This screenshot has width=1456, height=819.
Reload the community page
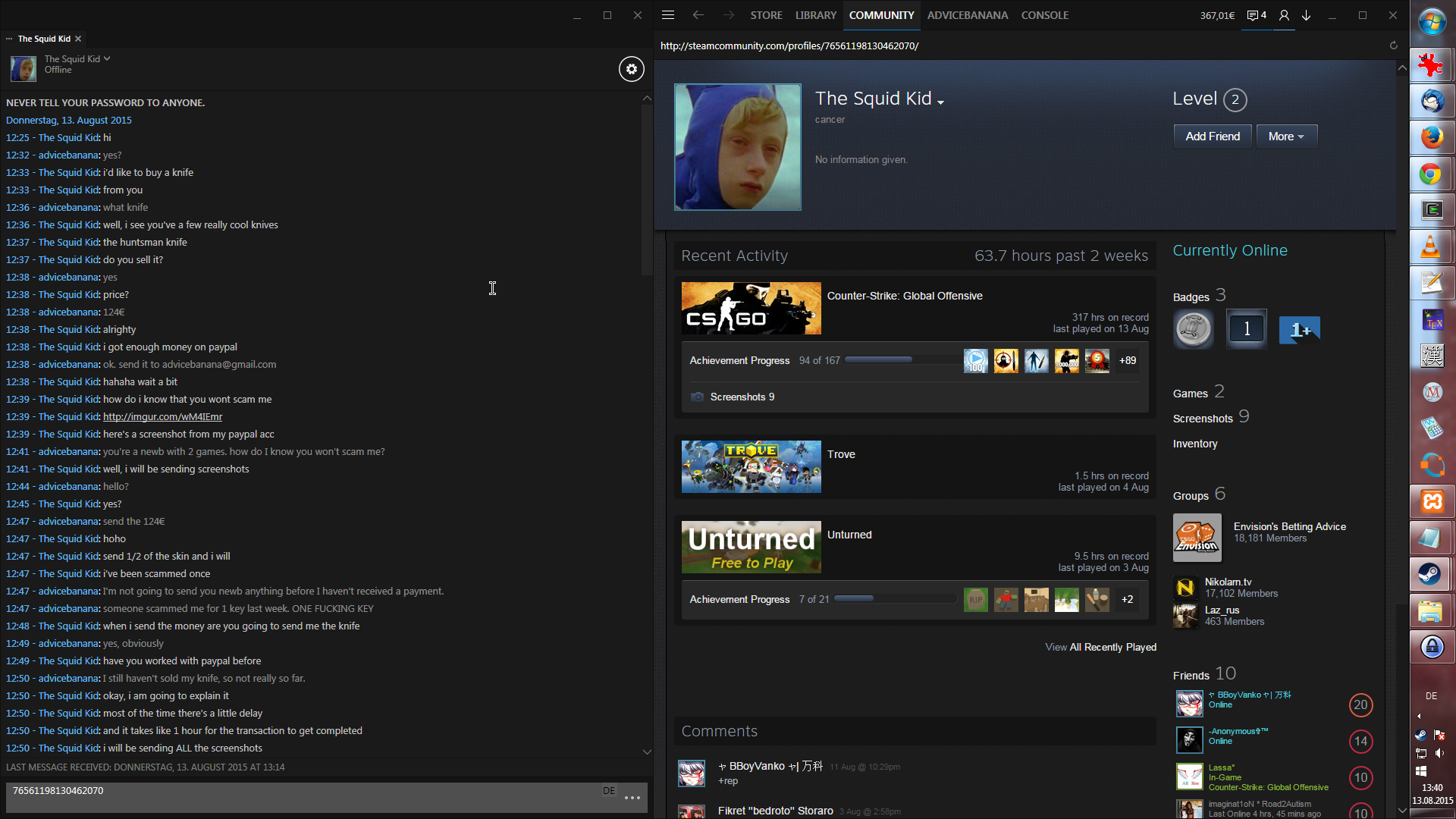click(x=1393, y=45)
